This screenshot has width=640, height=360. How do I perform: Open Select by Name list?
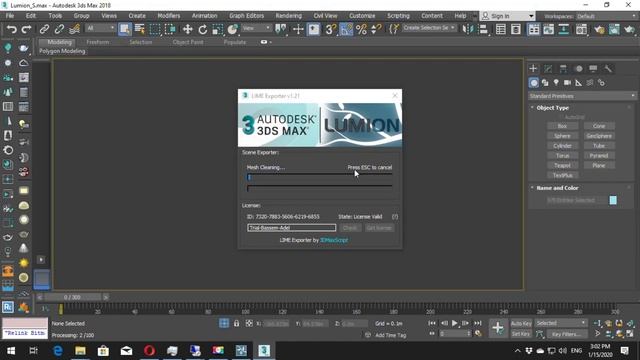[140, 29]
